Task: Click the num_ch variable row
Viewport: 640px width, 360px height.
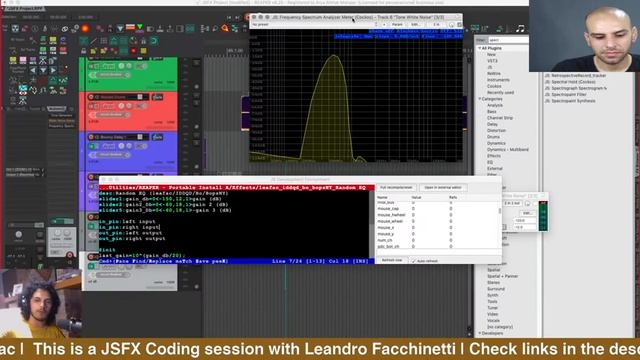Action: coord(437,240)
